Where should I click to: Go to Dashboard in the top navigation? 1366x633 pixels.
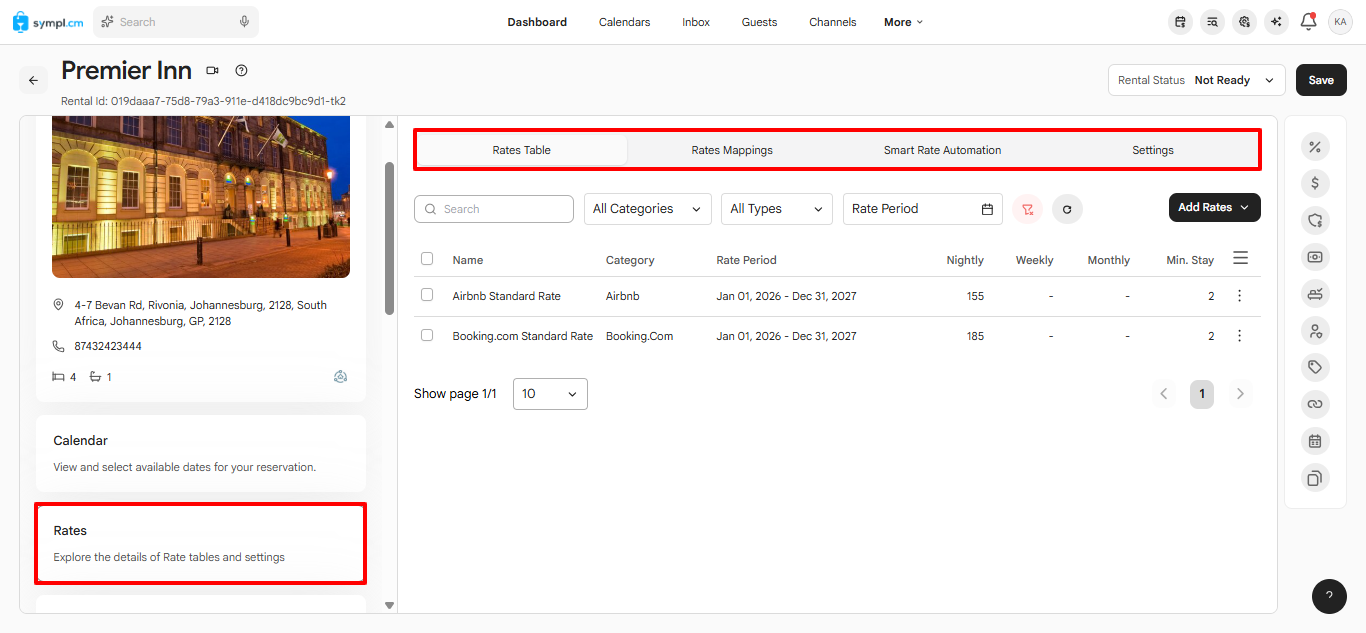tap(537, 22)
